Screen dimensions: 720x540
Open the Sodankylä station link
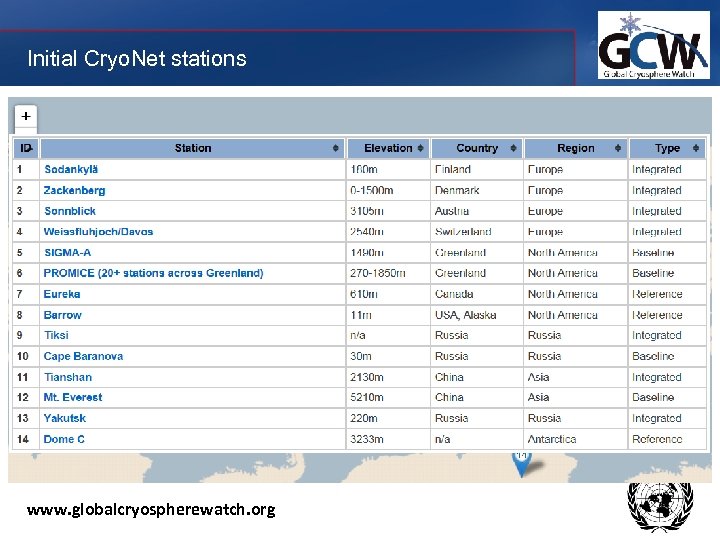[x=71, y=169]
